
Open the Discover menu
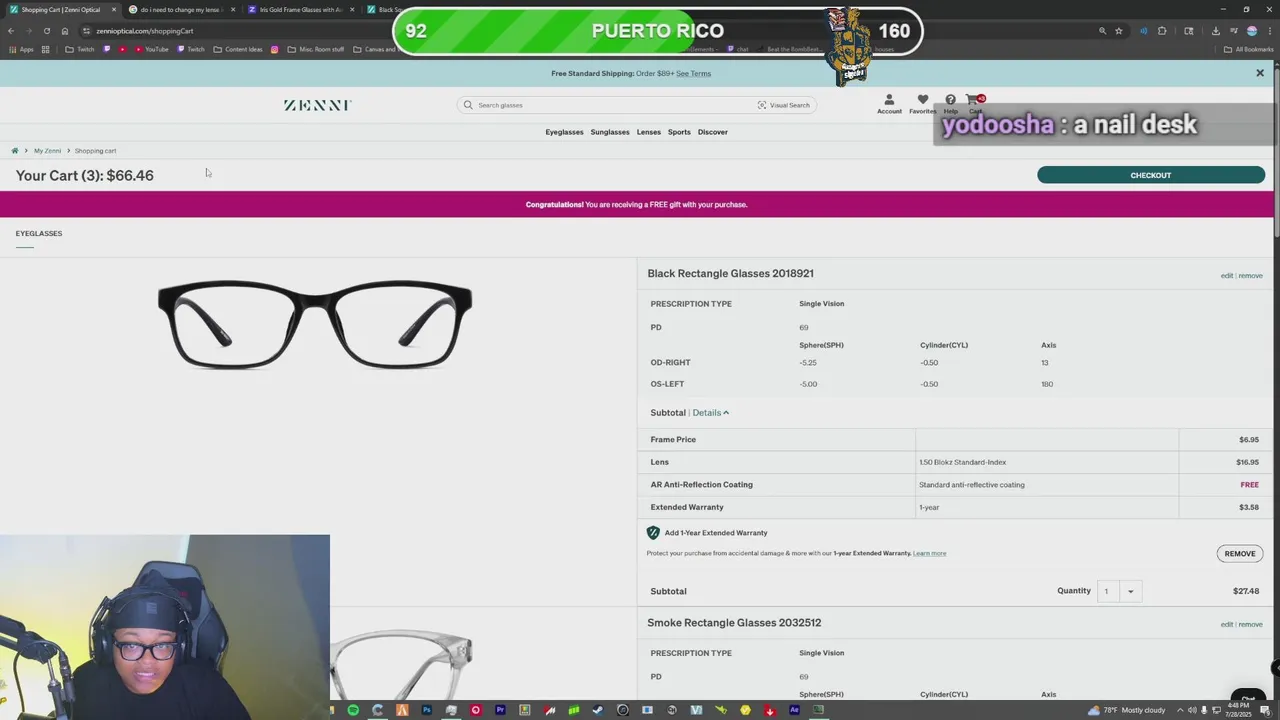coord(713,132)
